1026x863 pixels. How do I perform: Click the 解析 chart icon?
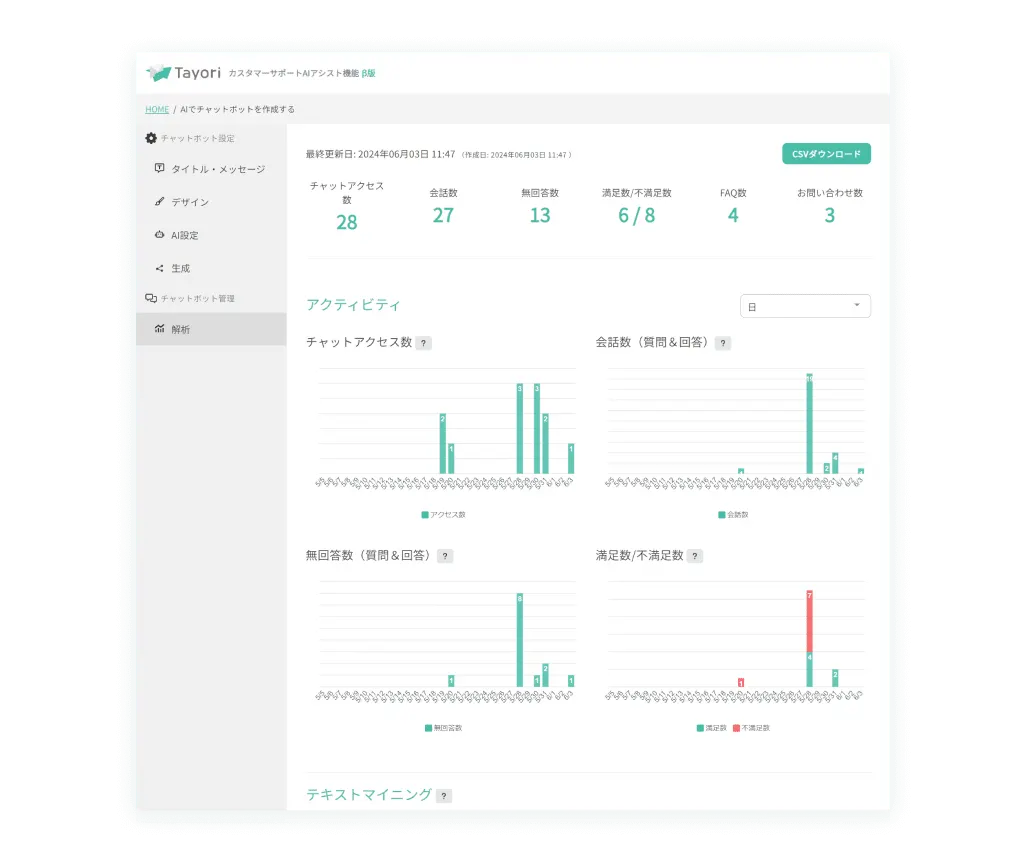(159, 329)
